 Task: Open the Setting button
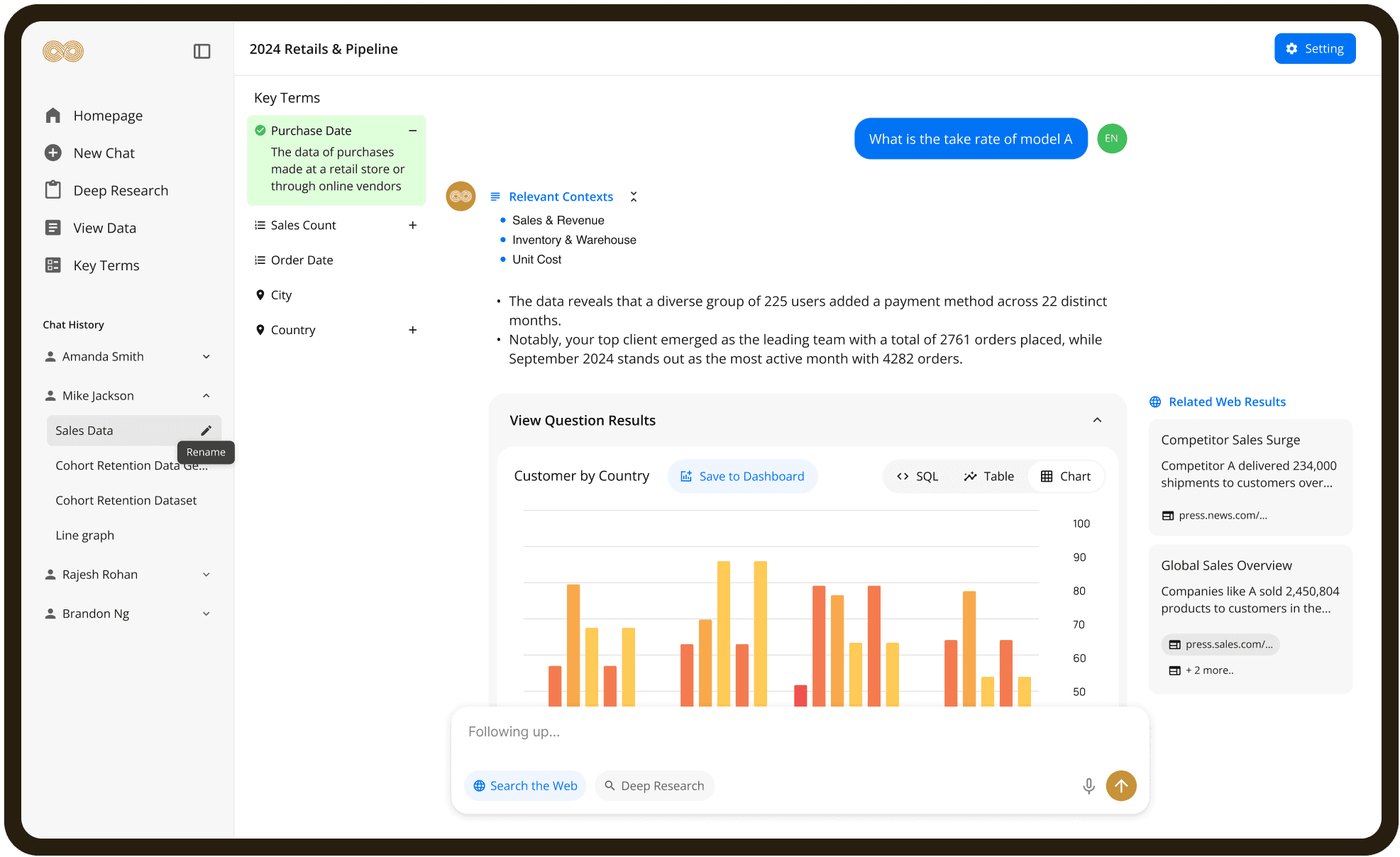coord(1314,48)
